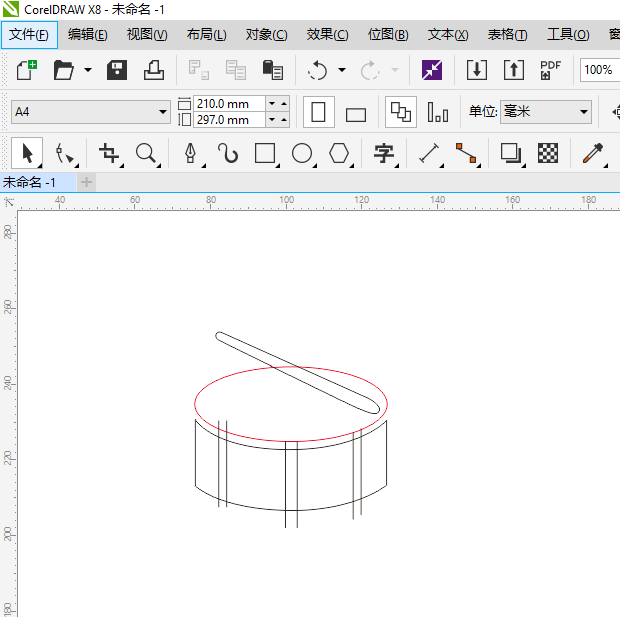Switch page to landscape orientation
Viewport: 620px width, 617px height.
click(356, 113)
